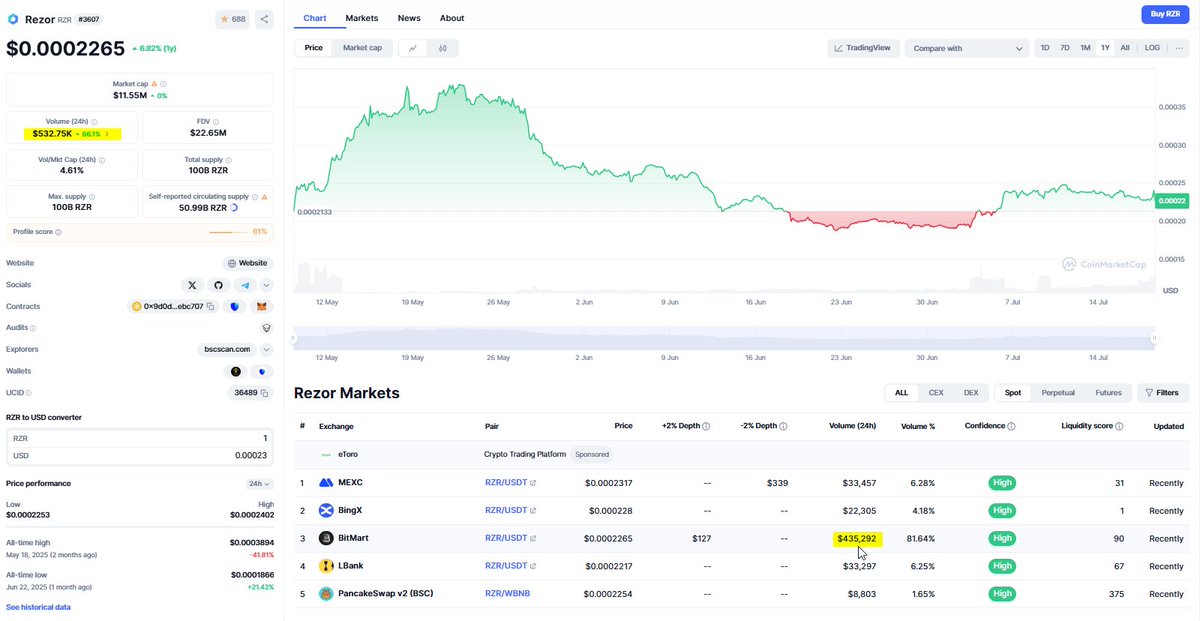Set the chart range to 1D
The width and height of the screenshot is (1200, 621).
pos(1044,48)
